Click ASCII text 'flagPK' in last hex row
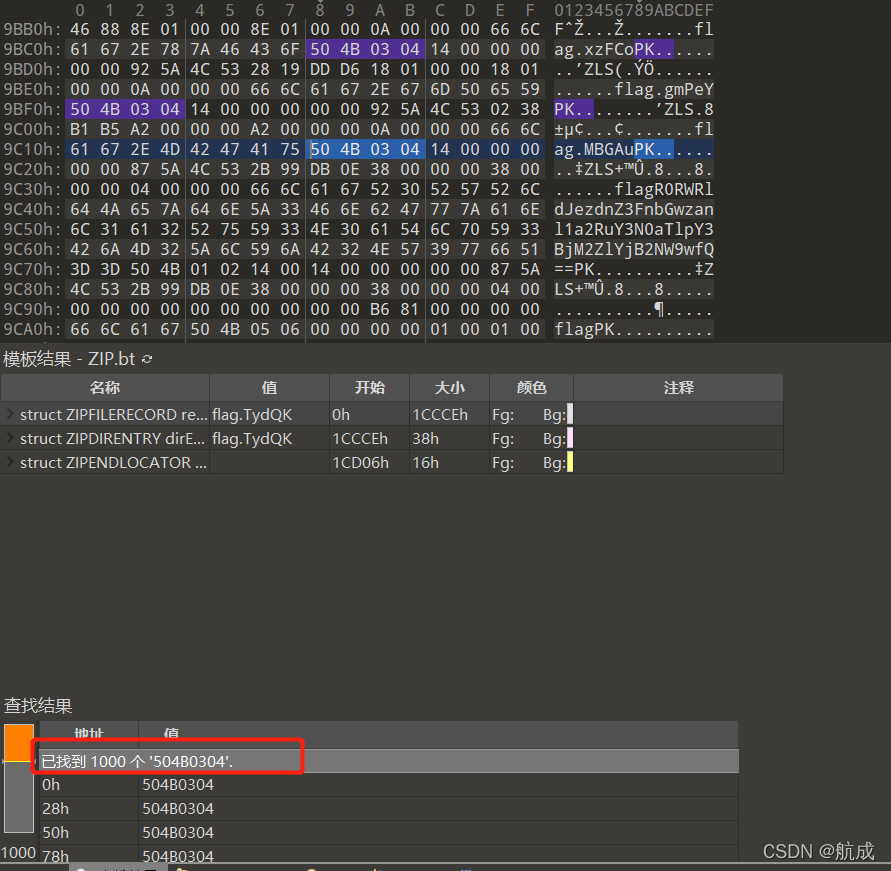Viewport: 891px width, 871px height. pyautogui.click(x=585, y=330)
